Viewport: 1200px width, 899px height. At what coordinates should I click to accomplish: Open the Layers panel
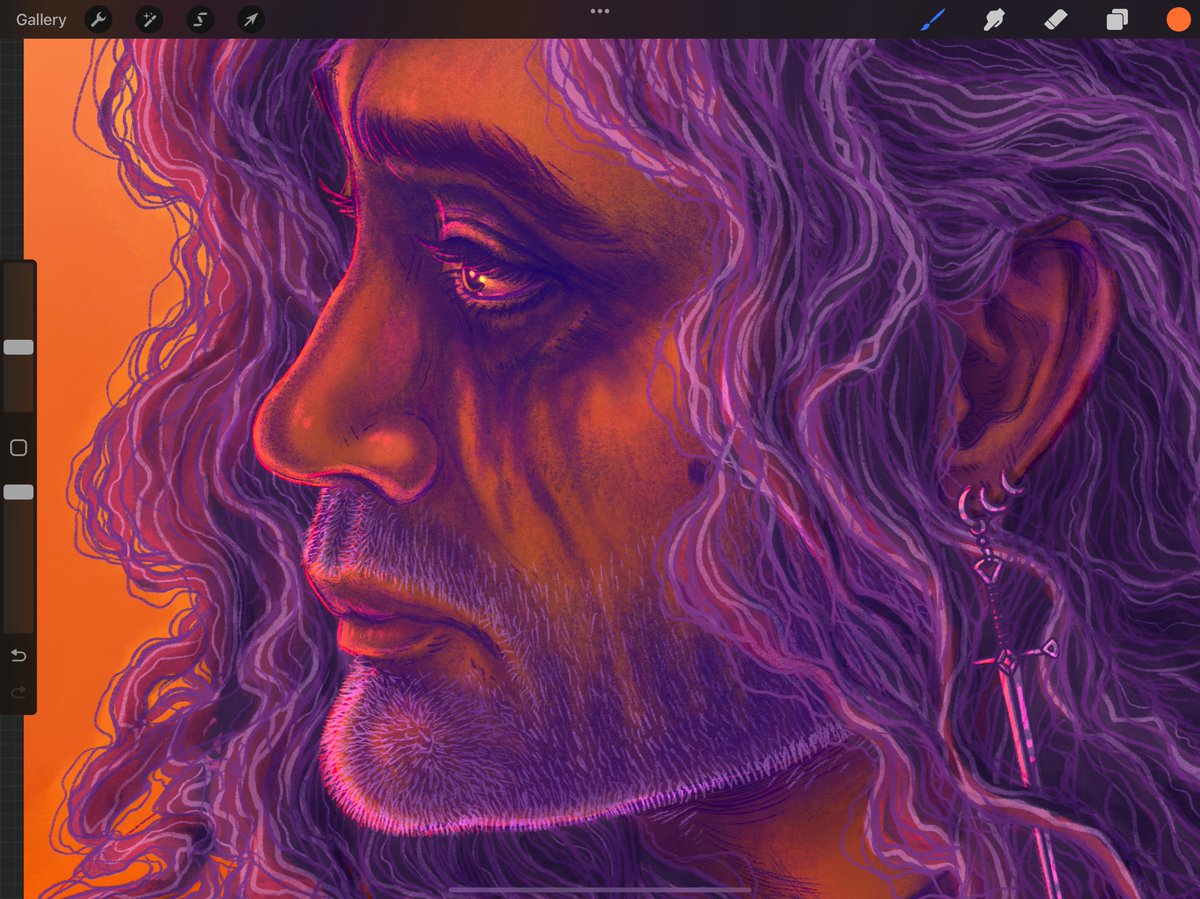point(1117,20)
